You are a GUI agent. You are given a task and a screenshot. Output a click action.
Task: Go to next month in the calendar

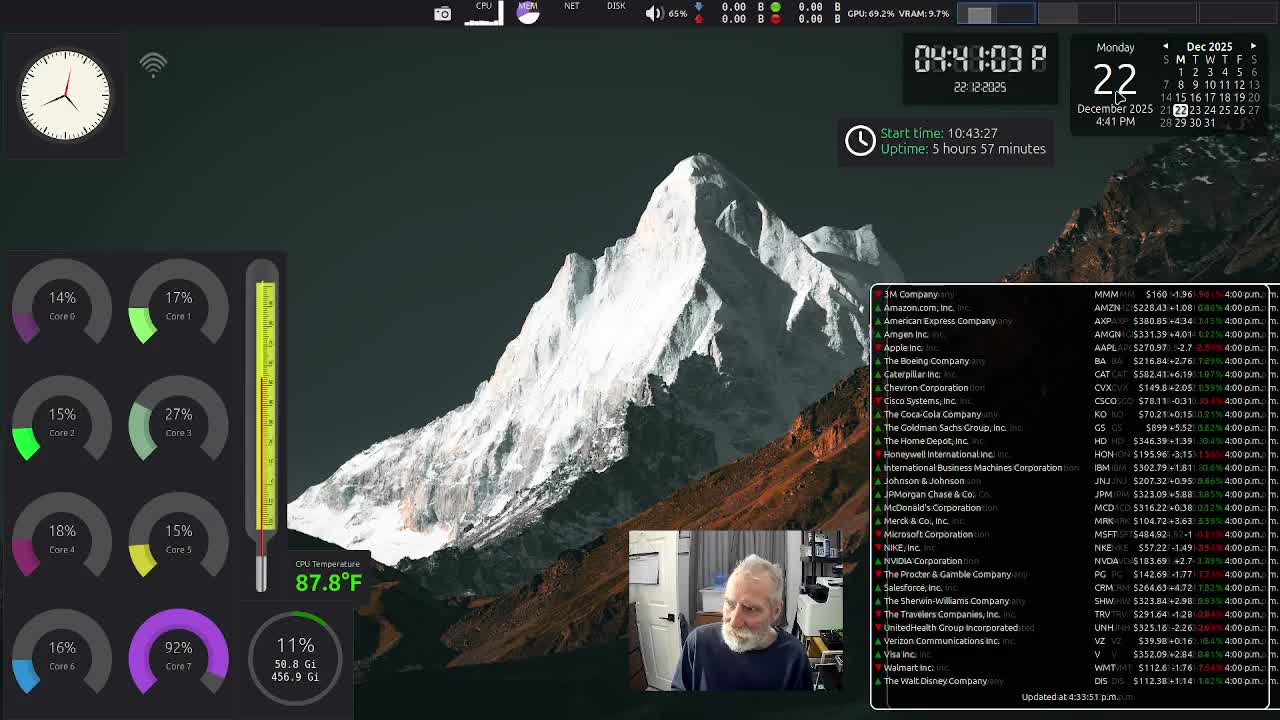pos(1253,46)
